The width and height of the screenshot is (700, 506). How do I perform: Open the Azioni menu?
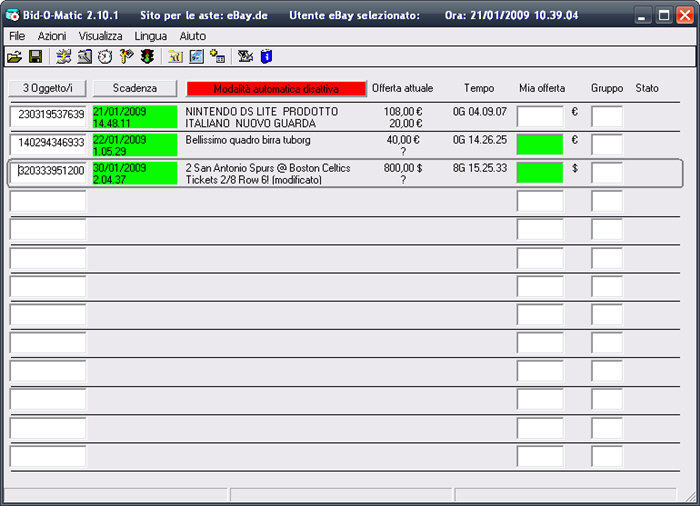pos(52,36)
